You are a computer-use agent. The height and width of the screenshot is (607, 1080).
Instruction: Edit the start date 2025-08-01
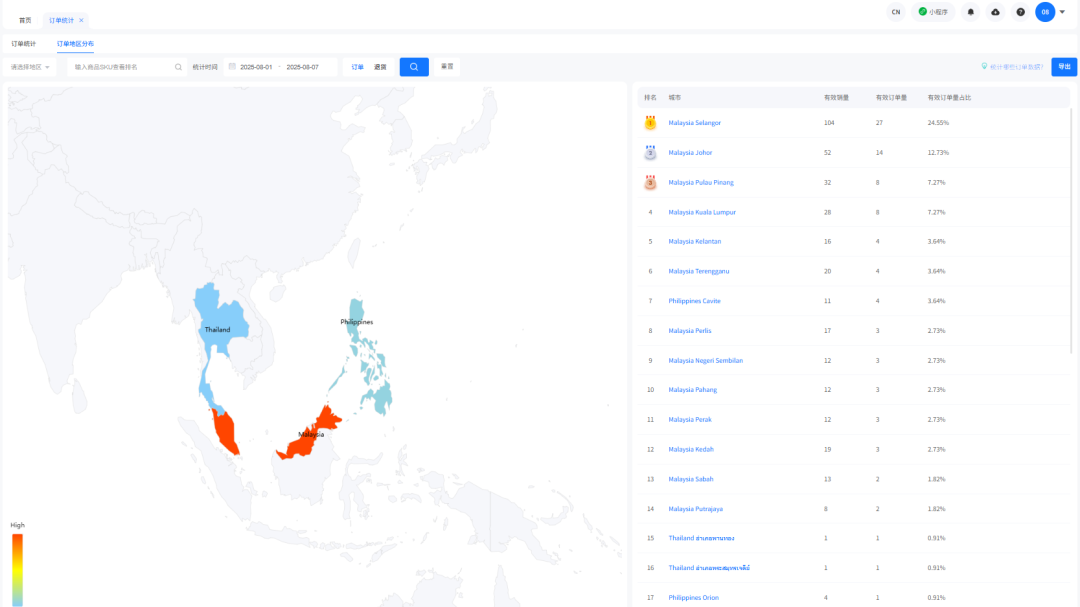click(256, 67)
